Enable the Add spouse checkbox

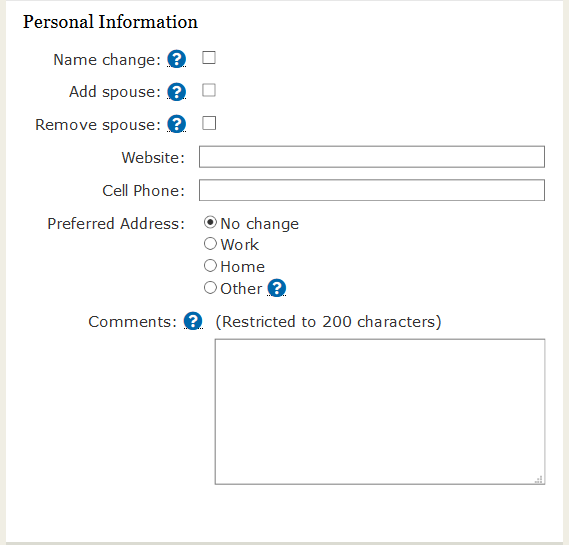[209, 90]
